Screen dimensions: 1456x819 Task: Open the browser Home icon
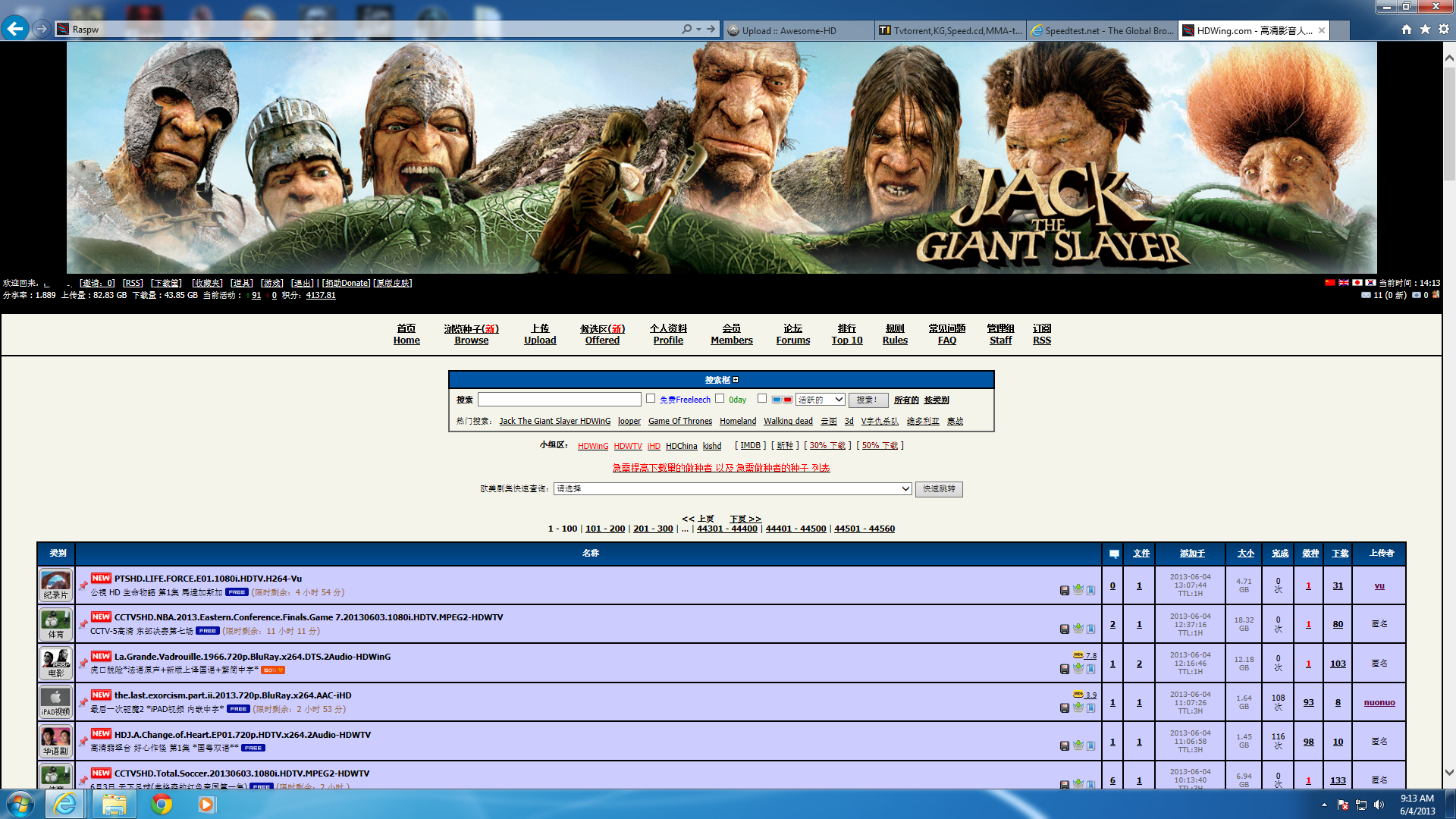(x=1406, y=30)
